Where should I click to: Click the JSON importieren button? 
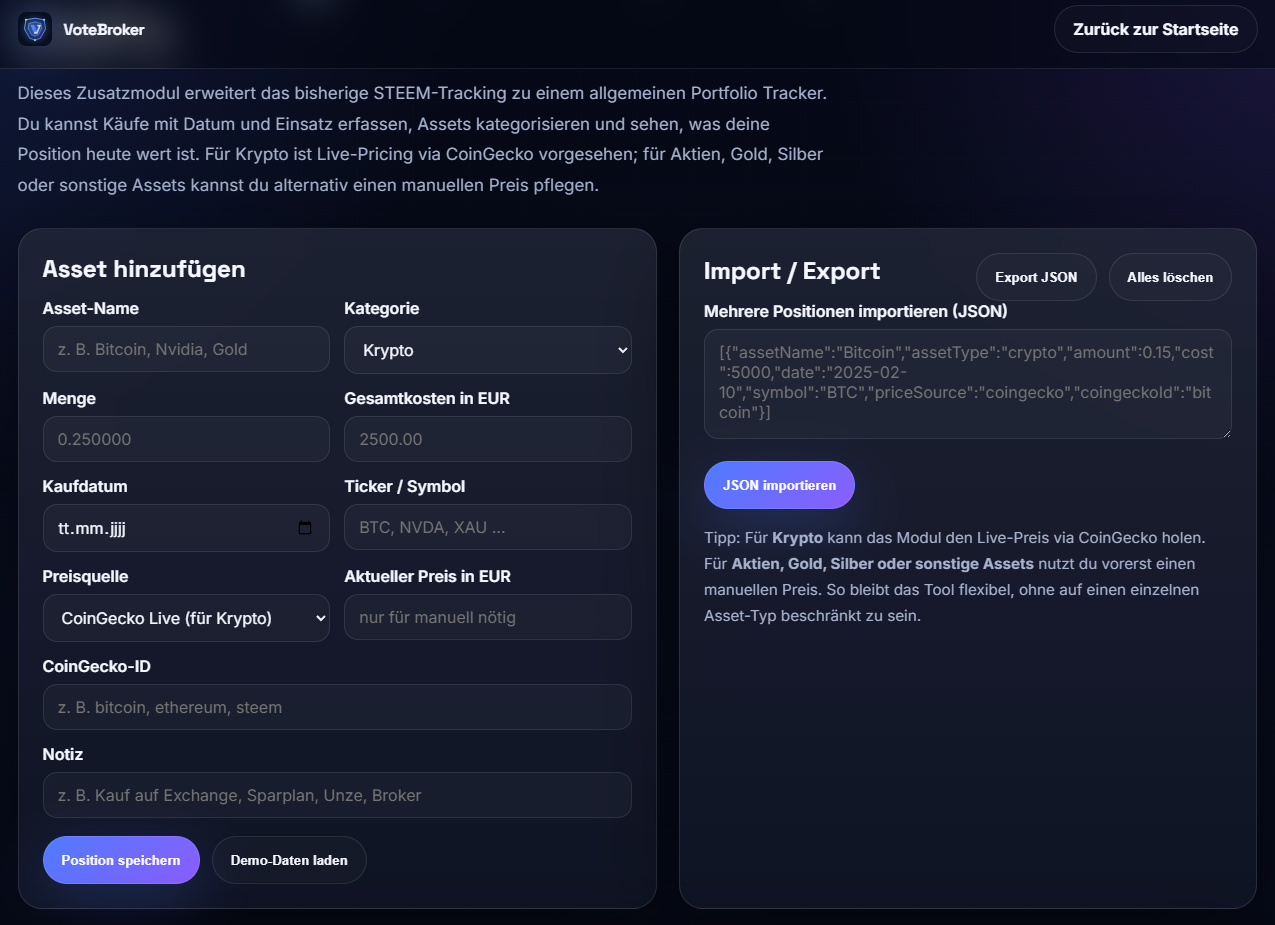pos(779,485)
